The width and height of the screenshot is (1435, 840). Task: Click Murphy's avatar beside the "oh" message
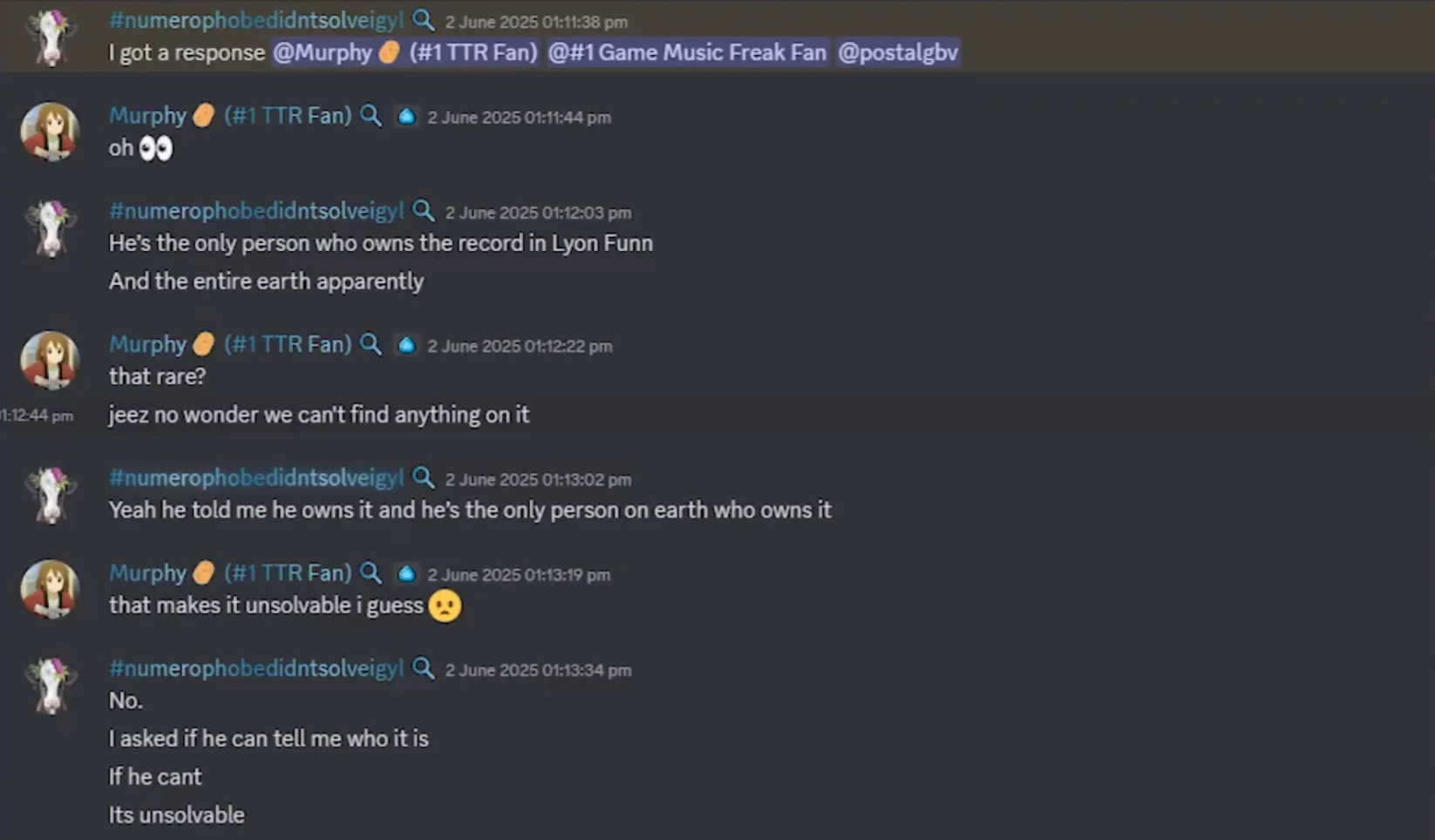tap(50, 132)
